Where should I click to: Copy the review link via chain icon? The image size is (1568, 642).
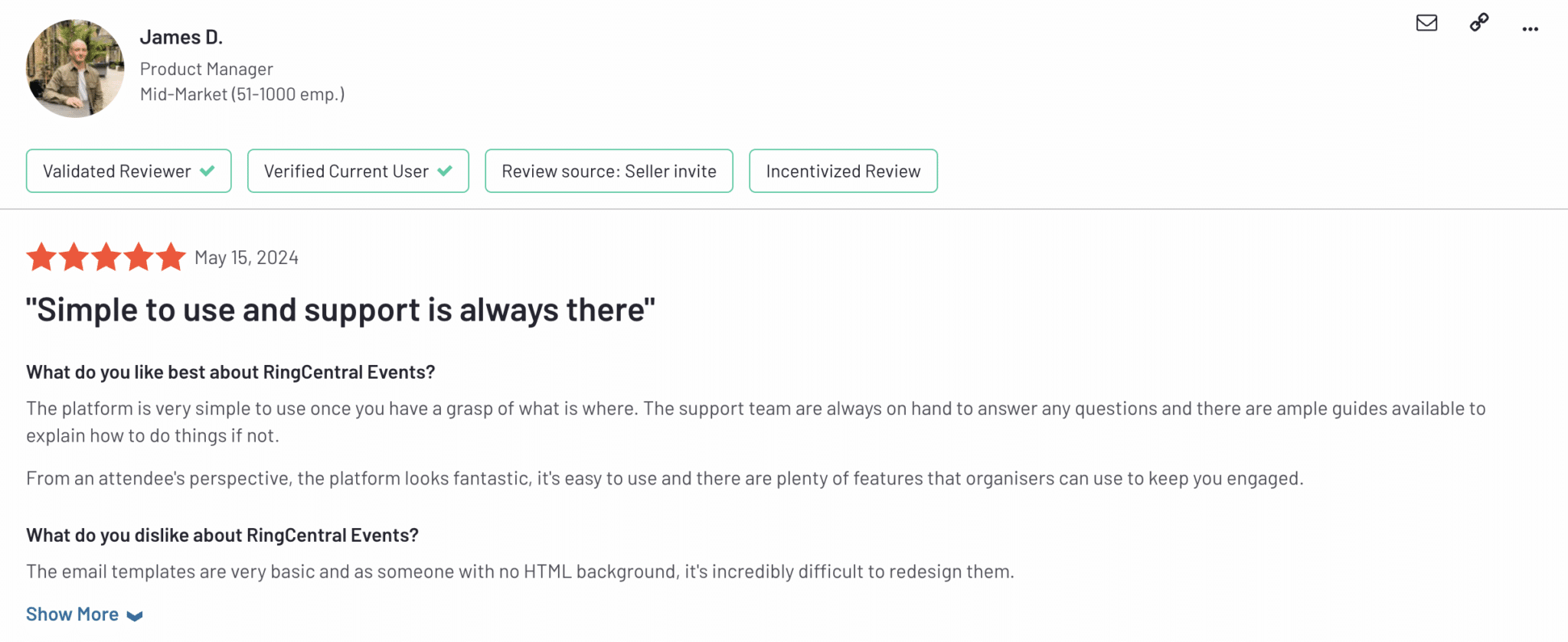click(x=1479, y=23)
